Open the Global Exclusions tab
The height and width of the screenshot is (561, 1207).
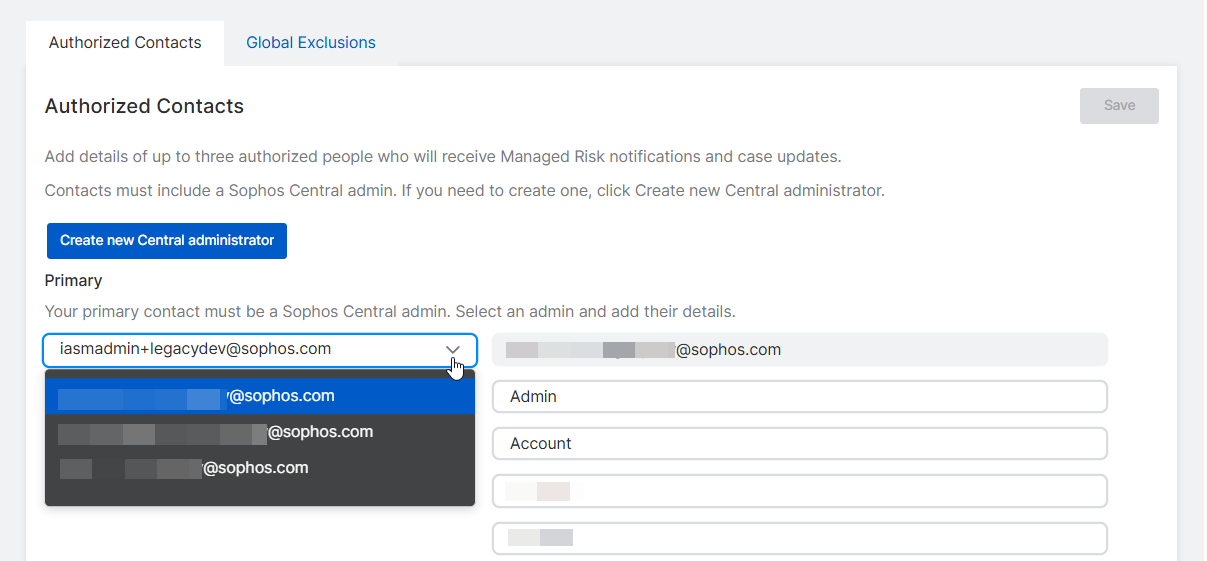311,43
